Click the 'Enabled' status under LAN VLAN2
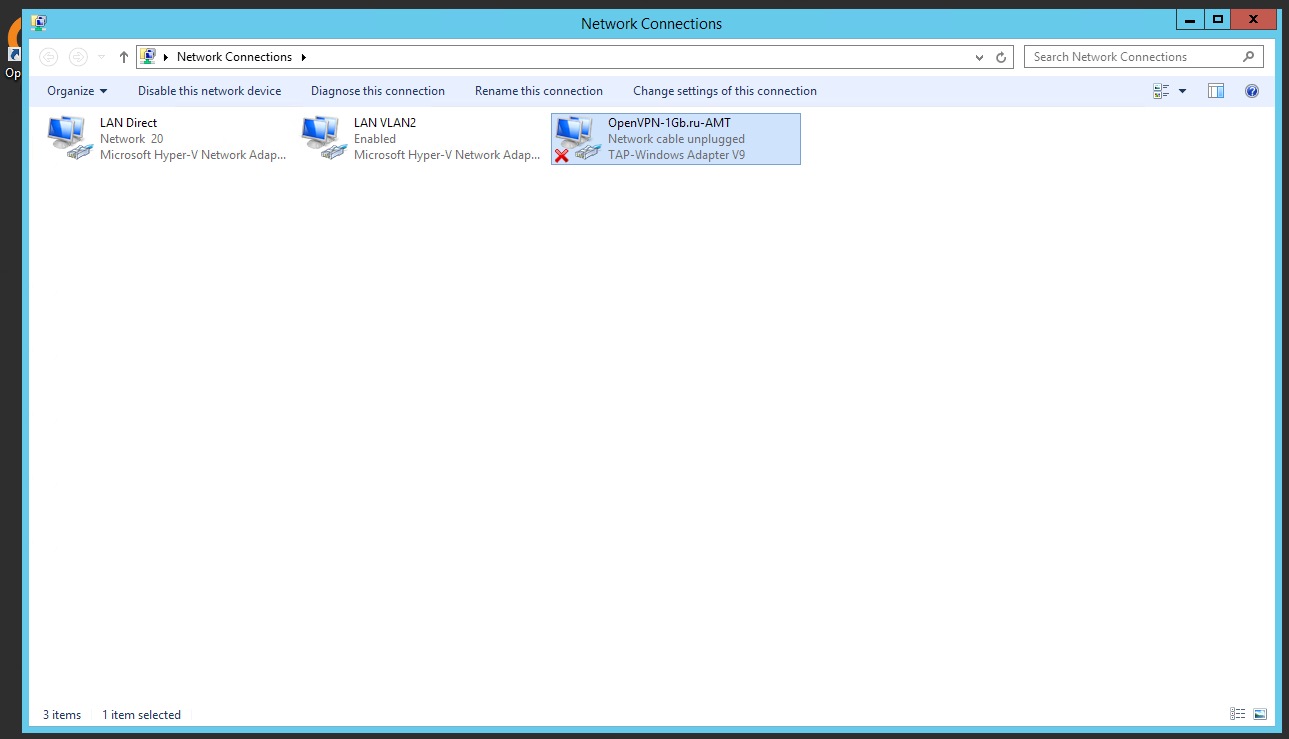1289x739 pixels. tap(375, 139)
